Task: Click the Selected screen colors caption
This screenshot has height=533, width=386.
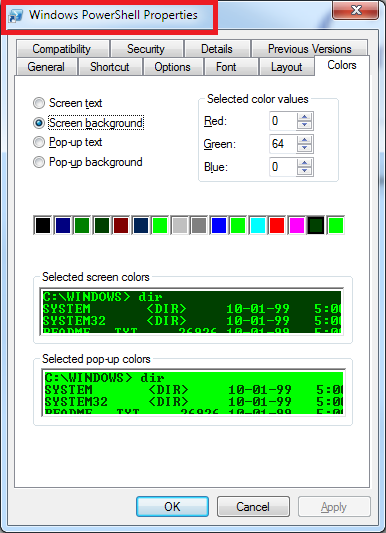Action: point(95,277)
